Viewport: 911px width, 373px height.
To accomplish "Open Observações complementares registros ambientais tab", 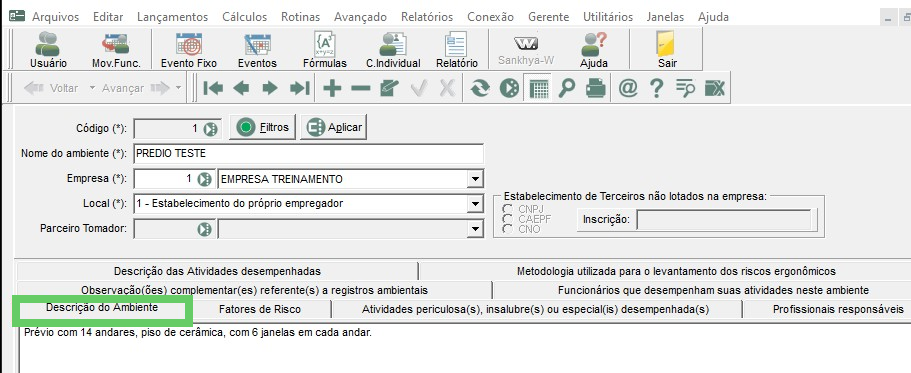I will [x=254, y=290].
